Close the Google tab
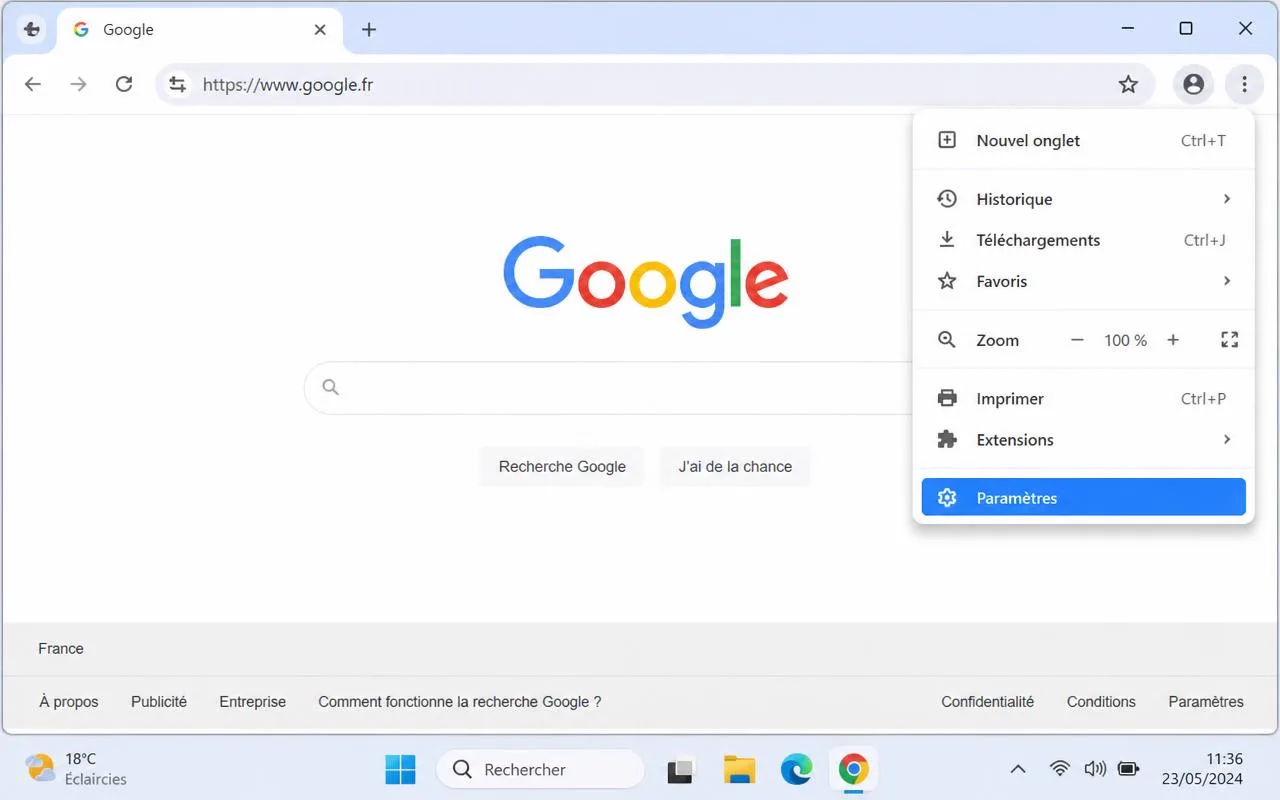The width and height of the screenshot is (1280, 800). [x=320, y=30]
